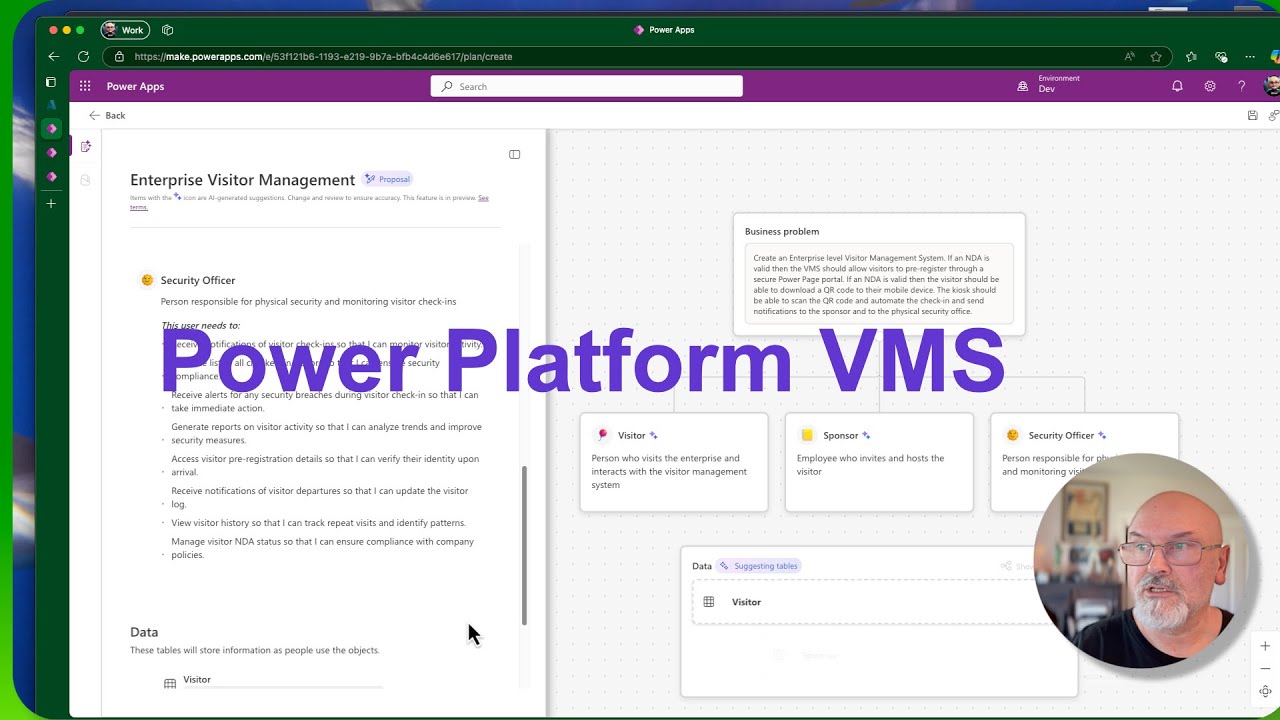Select the Sponsor persona card
This screenshot has width=1280, height=720.
pos(879,462)
